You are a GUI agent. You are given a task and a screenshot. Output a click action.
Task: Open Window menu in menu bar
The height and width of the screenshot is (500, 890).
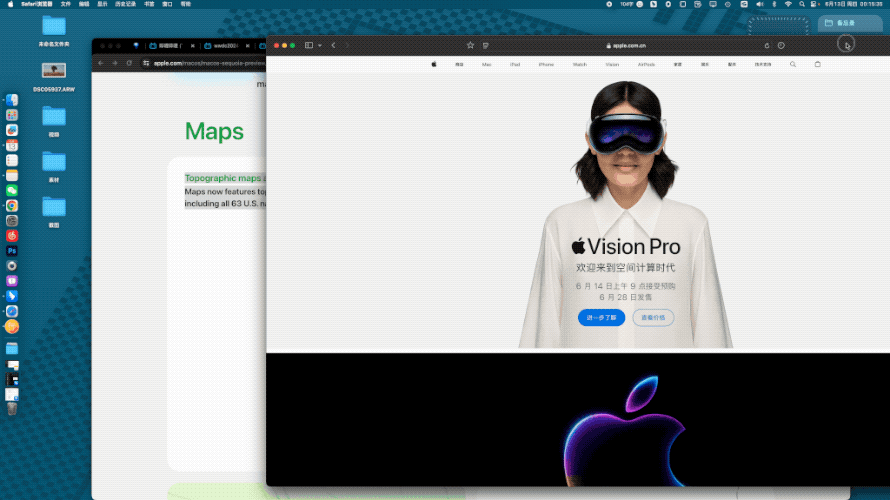click(167, 4)
